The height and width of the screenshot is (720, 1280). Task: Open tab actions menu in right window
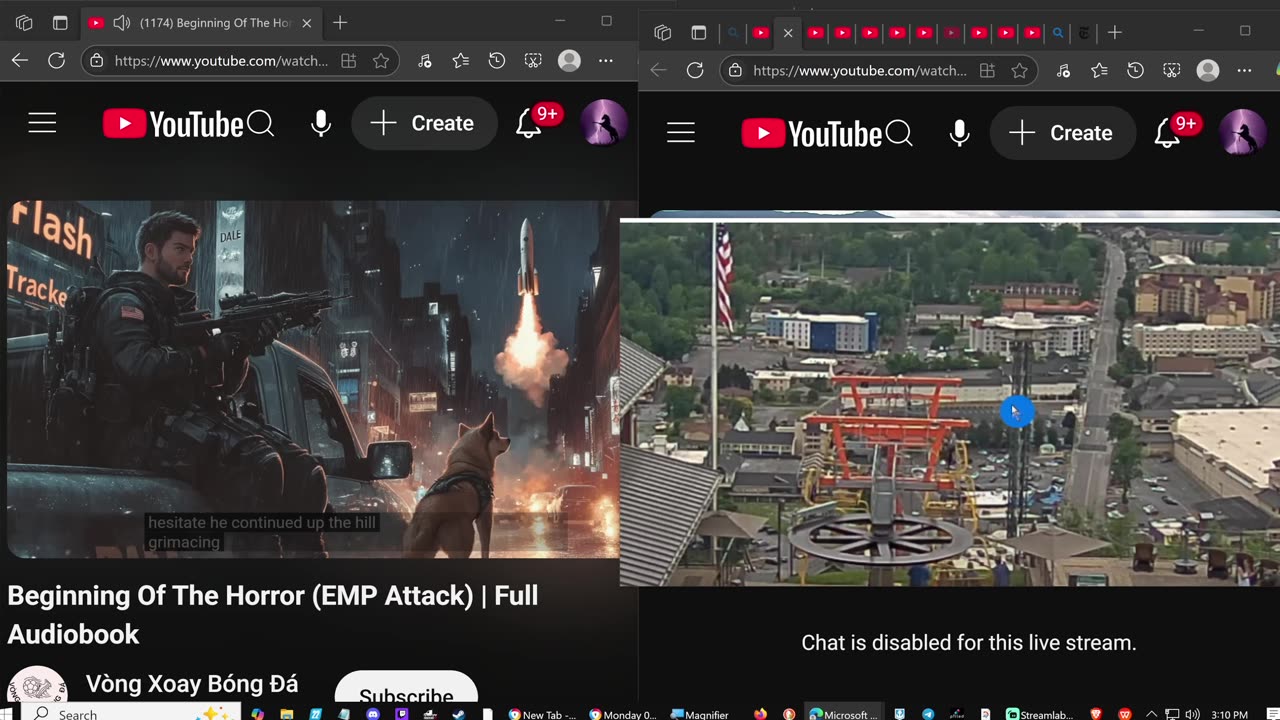[x=699, y=33]
